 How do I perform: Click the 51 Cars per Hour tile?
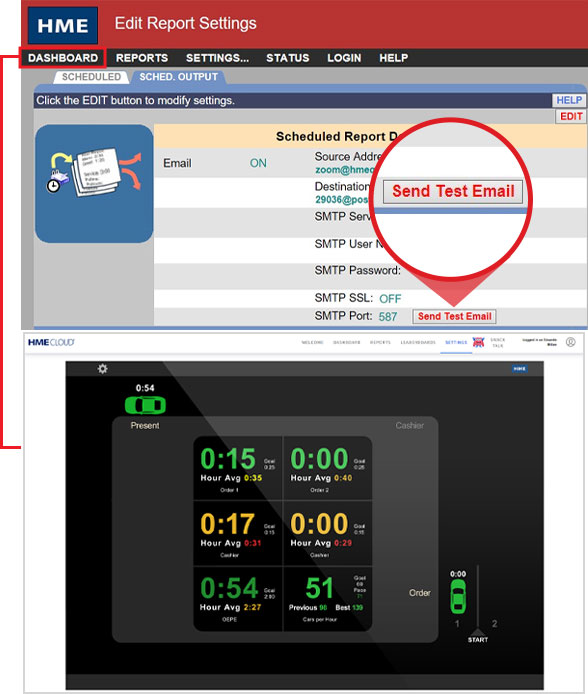point(327,599)
